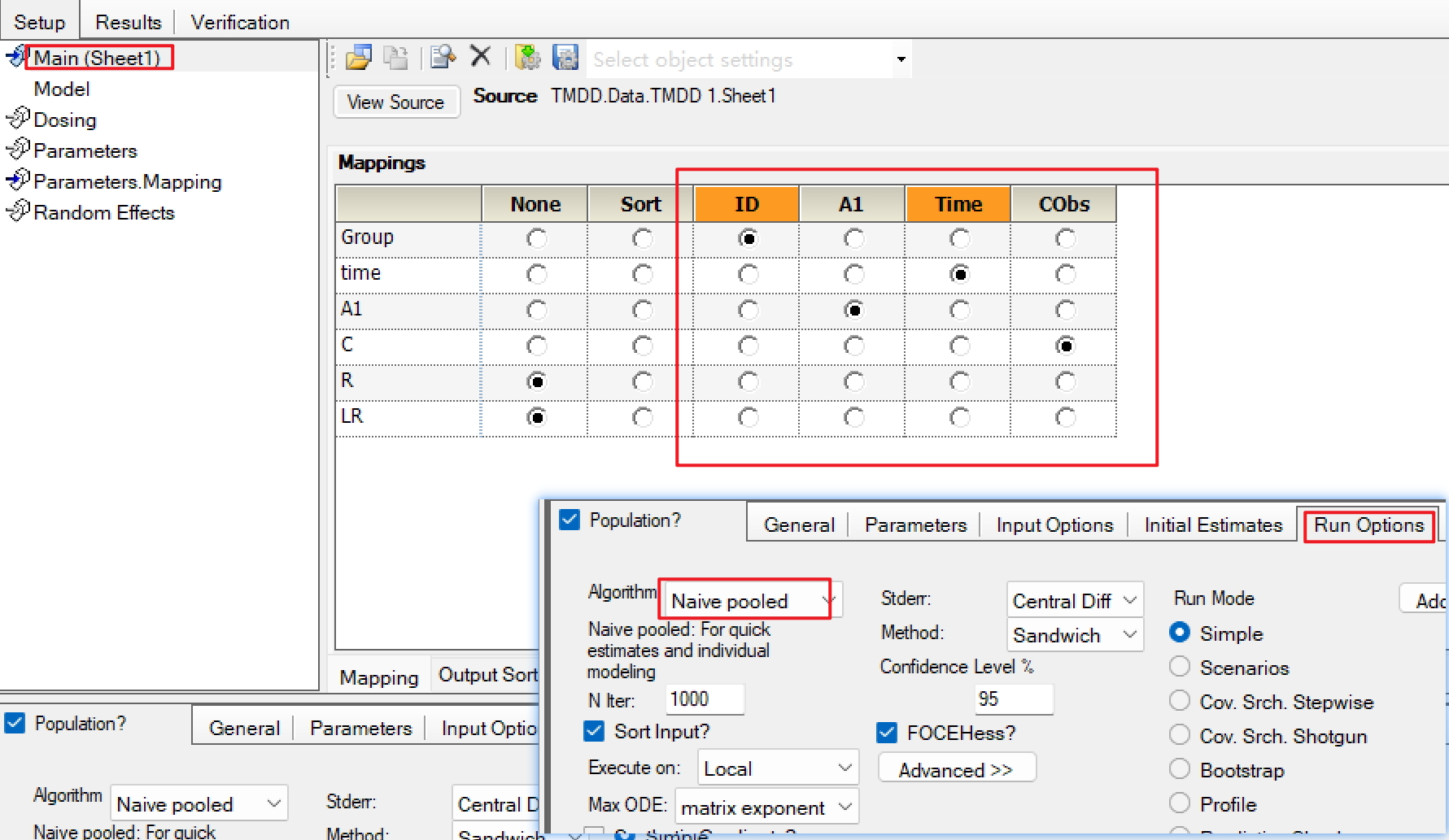Click the View Source button
Image resolution: width=1449 pixels, height=840 pixels.
click(x=396, y=102)
